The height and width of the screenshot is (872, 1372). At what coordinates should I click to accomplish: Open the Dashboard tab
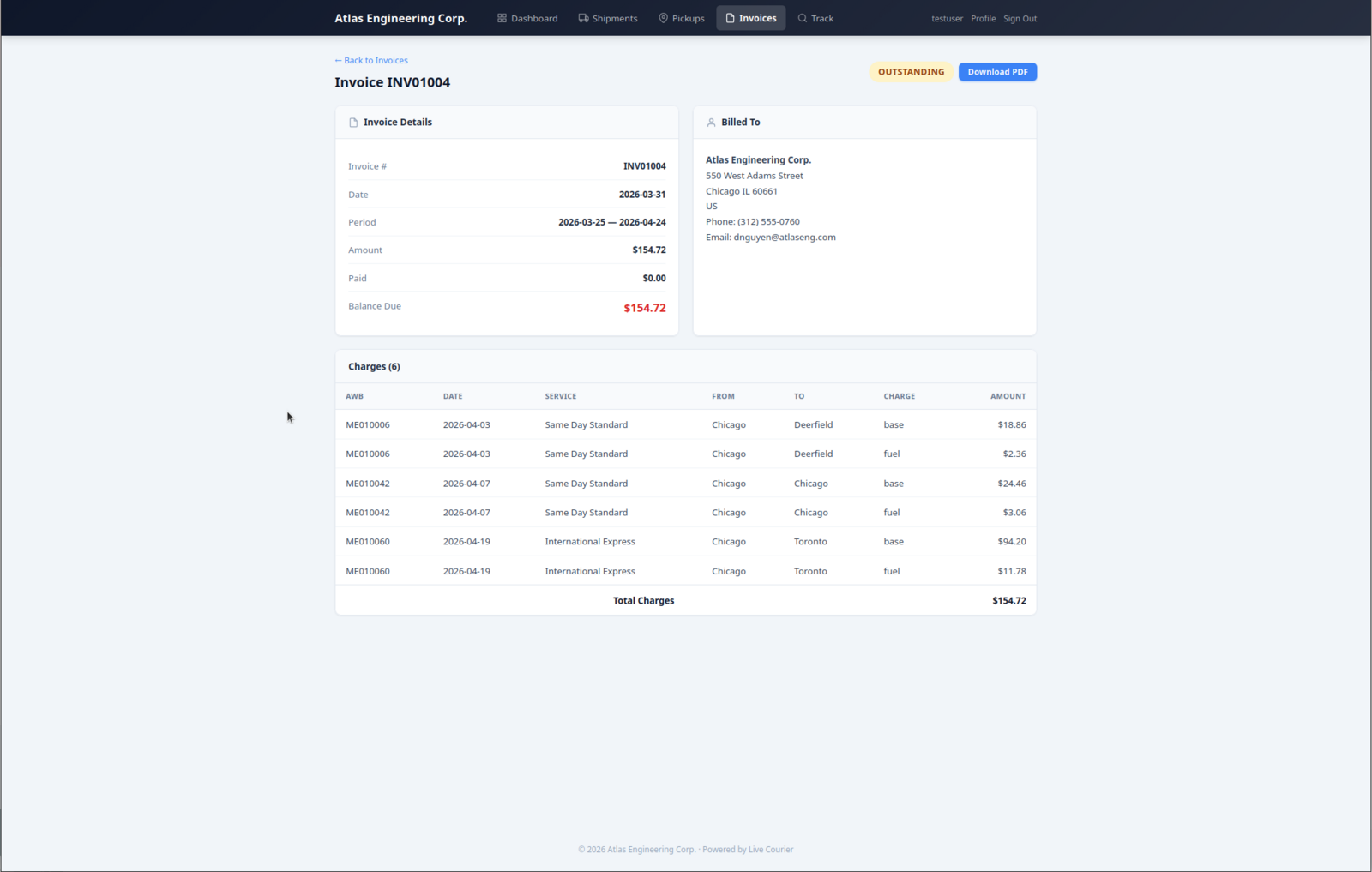[x=527, y=18]
